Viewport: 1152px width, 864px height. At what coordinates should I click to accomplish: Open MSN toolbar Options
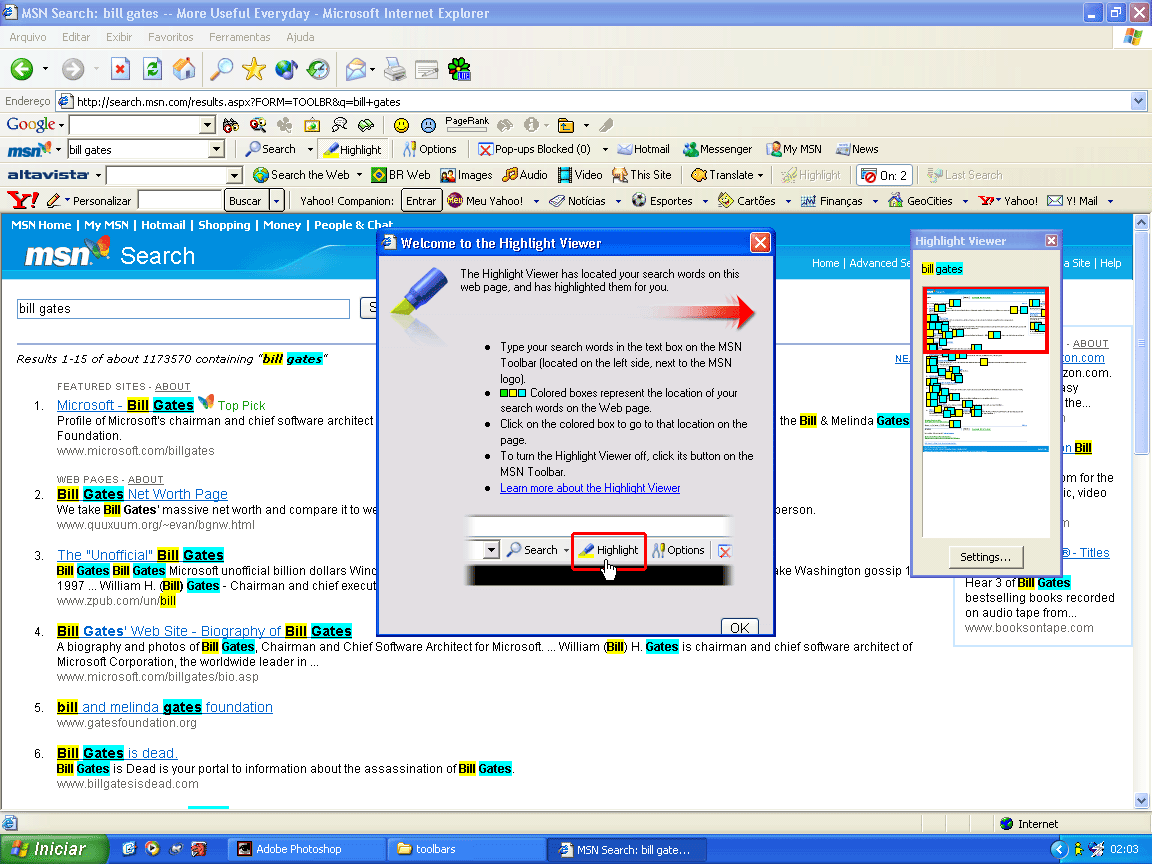[x=430, y=149]
